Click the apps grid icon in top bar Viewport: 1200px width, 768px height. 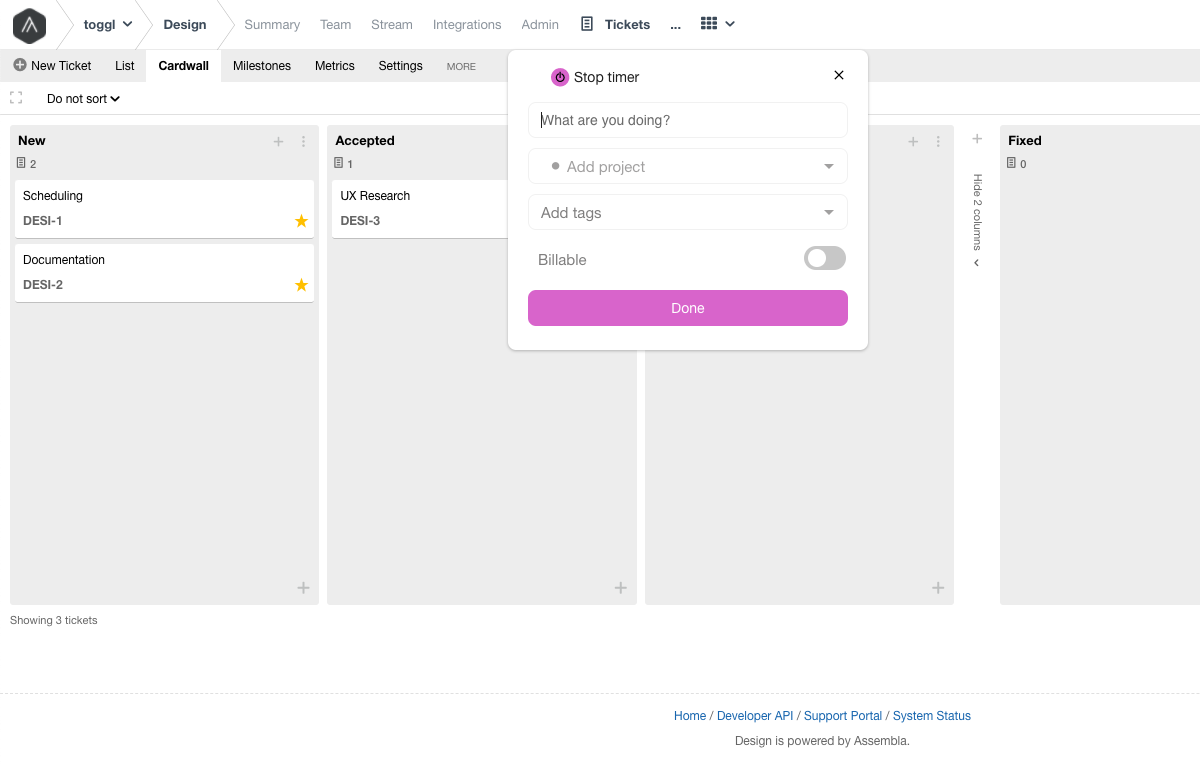(x=707, y=23)
